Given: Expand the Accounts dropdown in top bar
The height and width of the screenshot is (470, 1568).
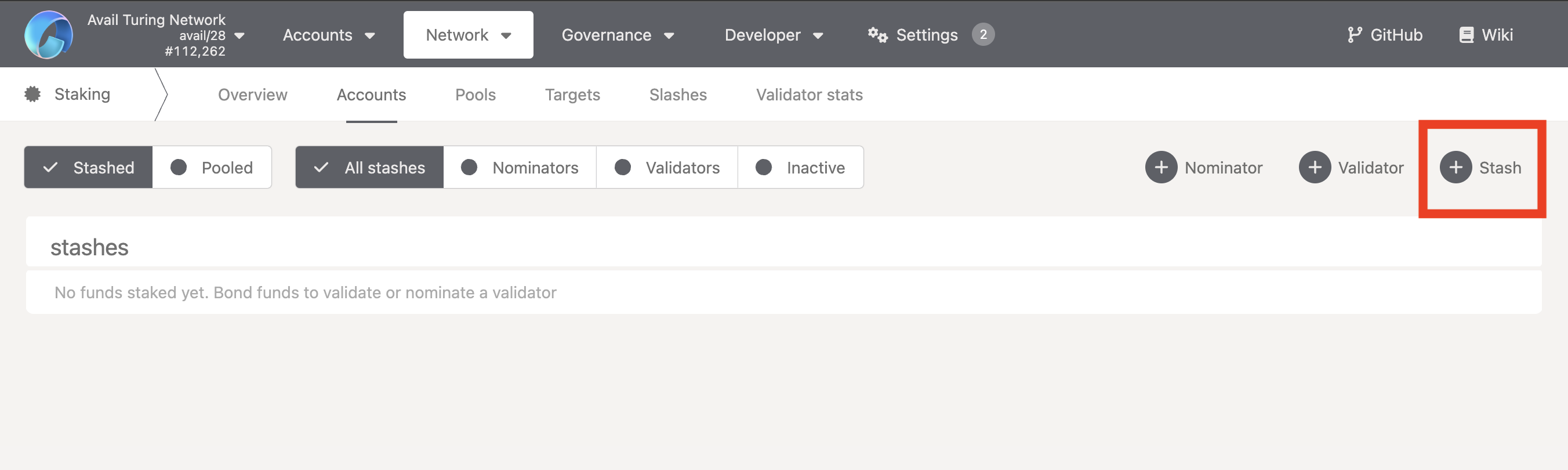Looking at the screenshot, I should click(329, 35).
